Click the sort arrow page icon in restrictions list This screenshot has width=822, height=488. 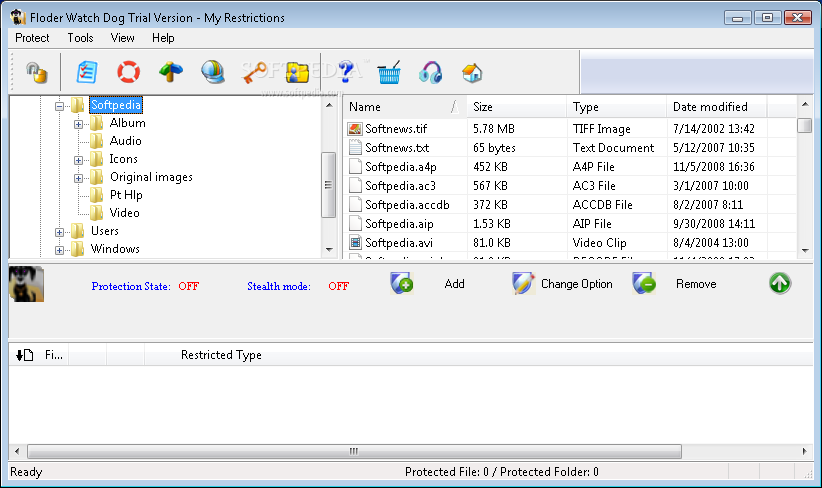coord(25,355)
